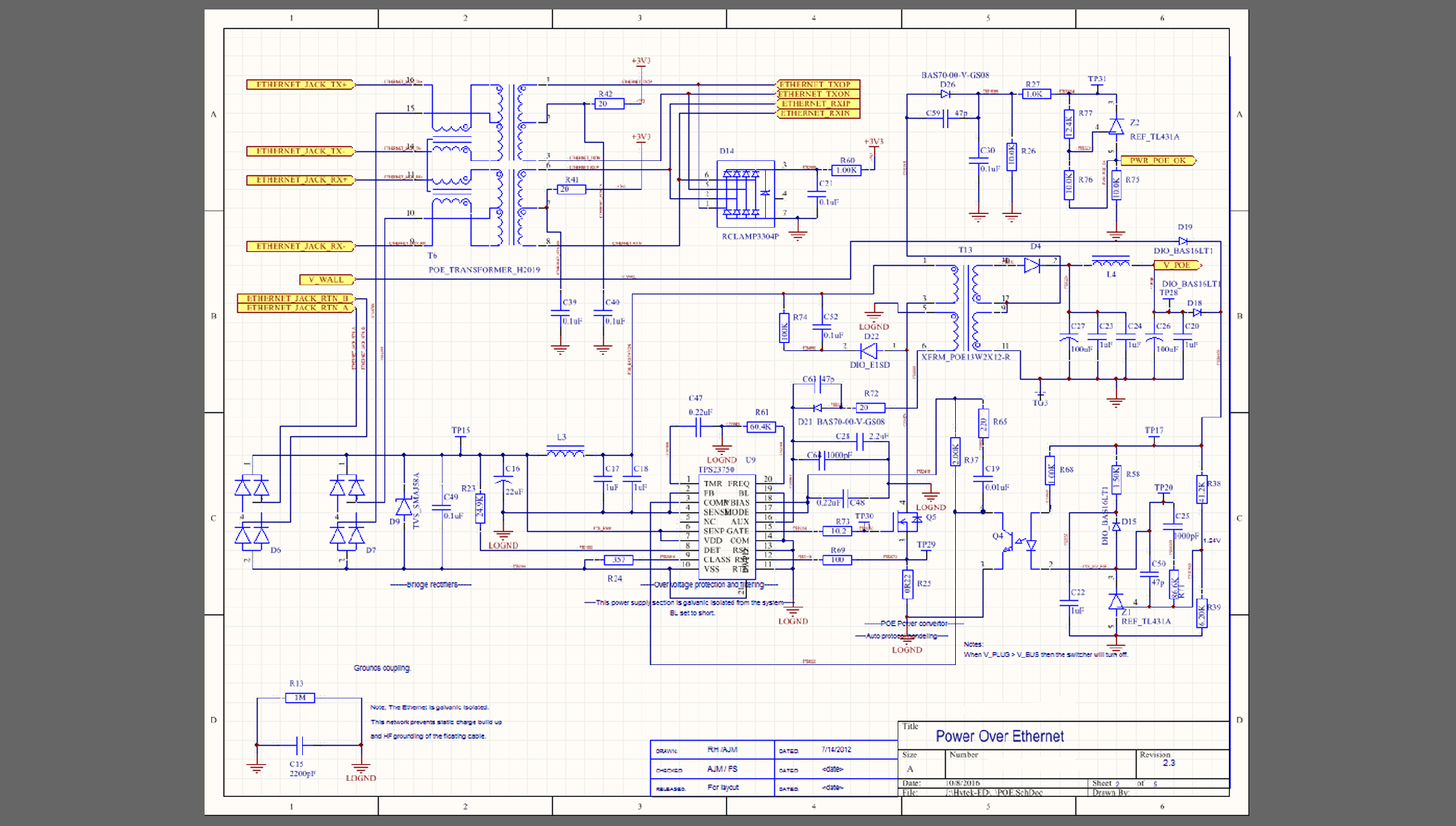Select the R61 60.4K resistor
1456x826 pixels.
761,427
